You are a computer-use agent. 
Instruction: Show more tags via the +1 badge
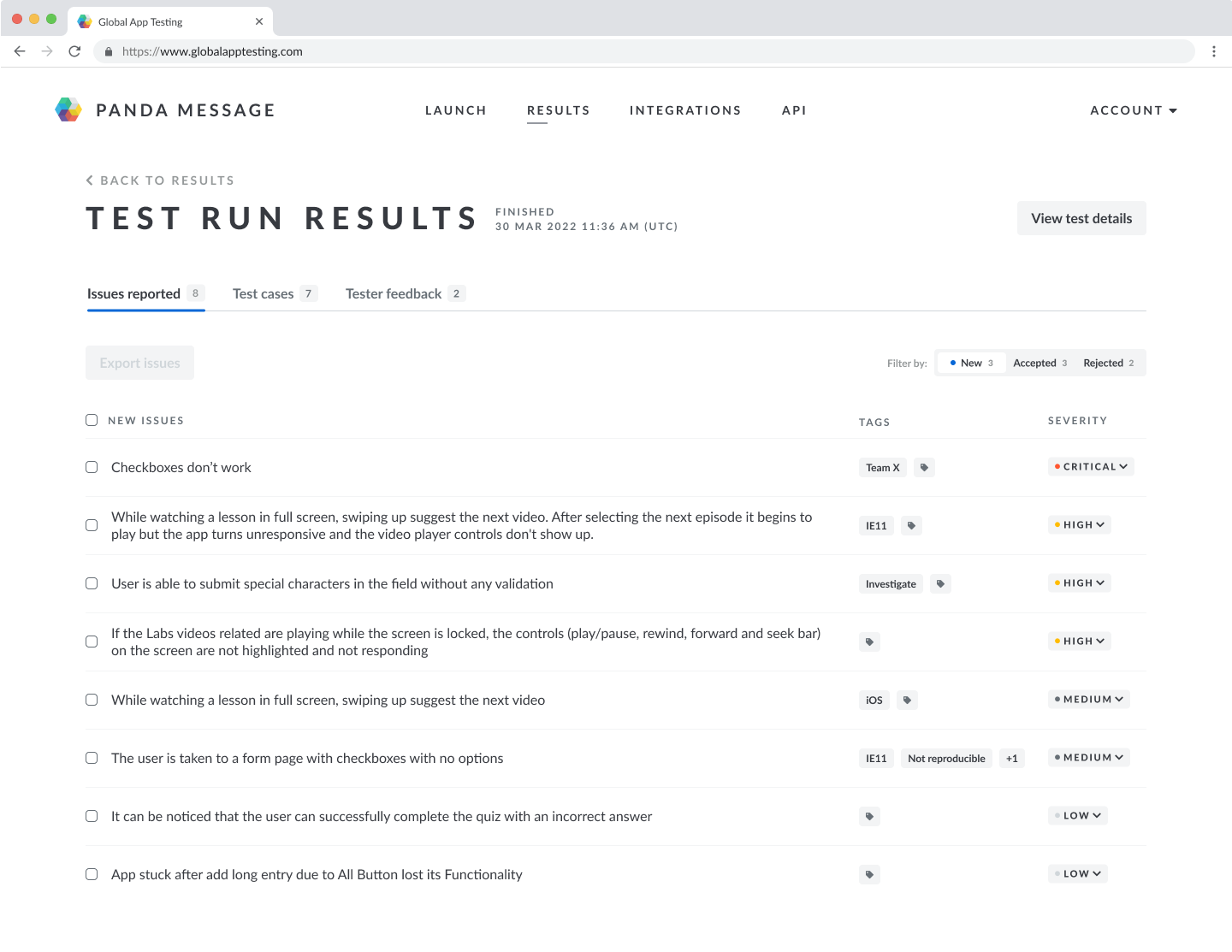1012,758
